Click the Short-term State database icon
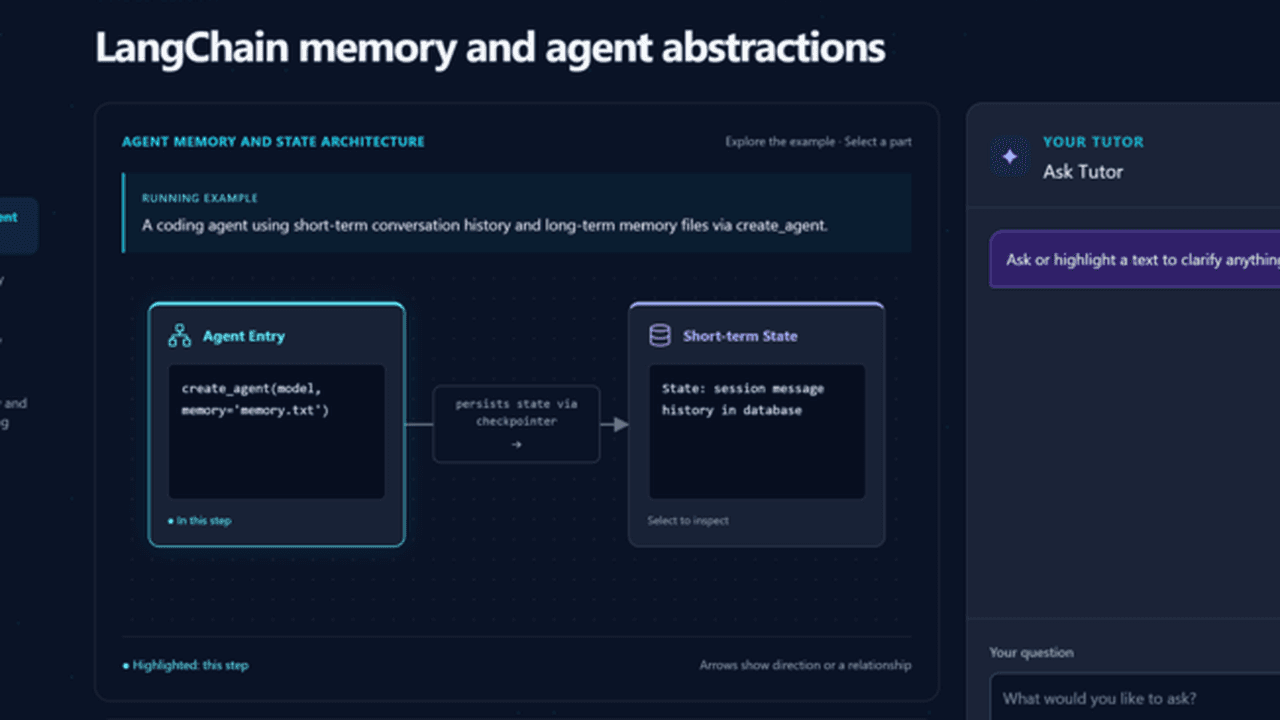The image size is (1280, 720). pos(660,336)
